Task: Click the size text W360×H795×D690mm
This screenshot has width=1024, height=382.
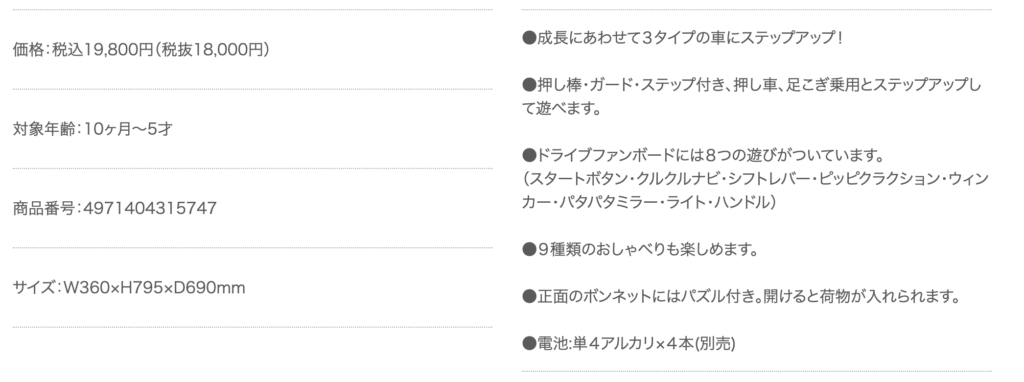Action: 154,288
